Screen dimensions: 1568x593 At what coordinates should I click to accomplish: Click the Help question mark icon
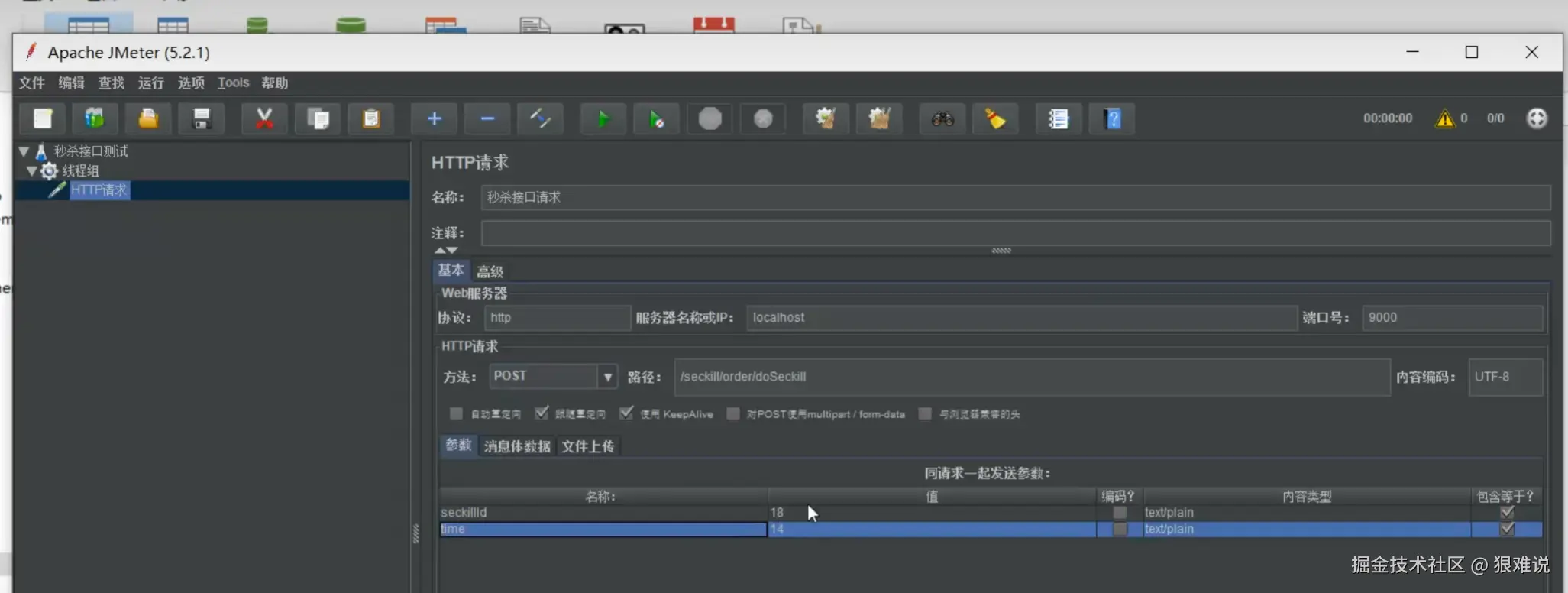tap(1112, 118)
